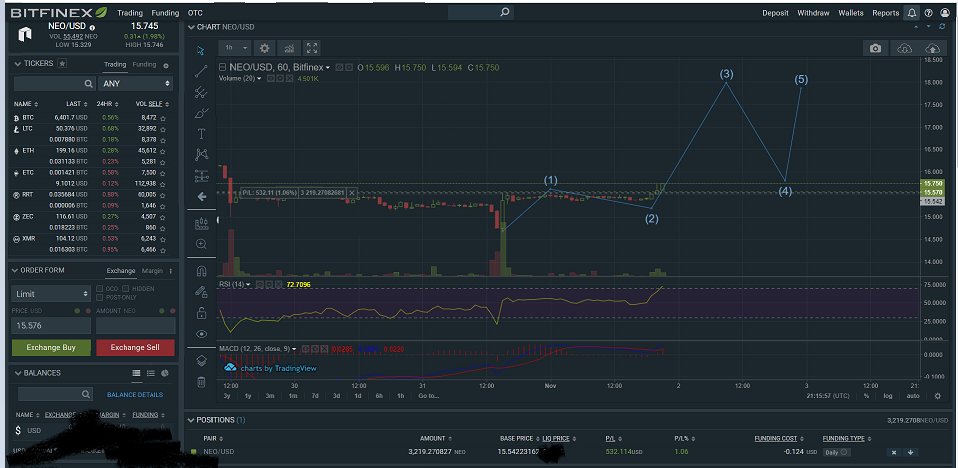
Task: Switch tickers to the Funding tab
Action: 144,64
